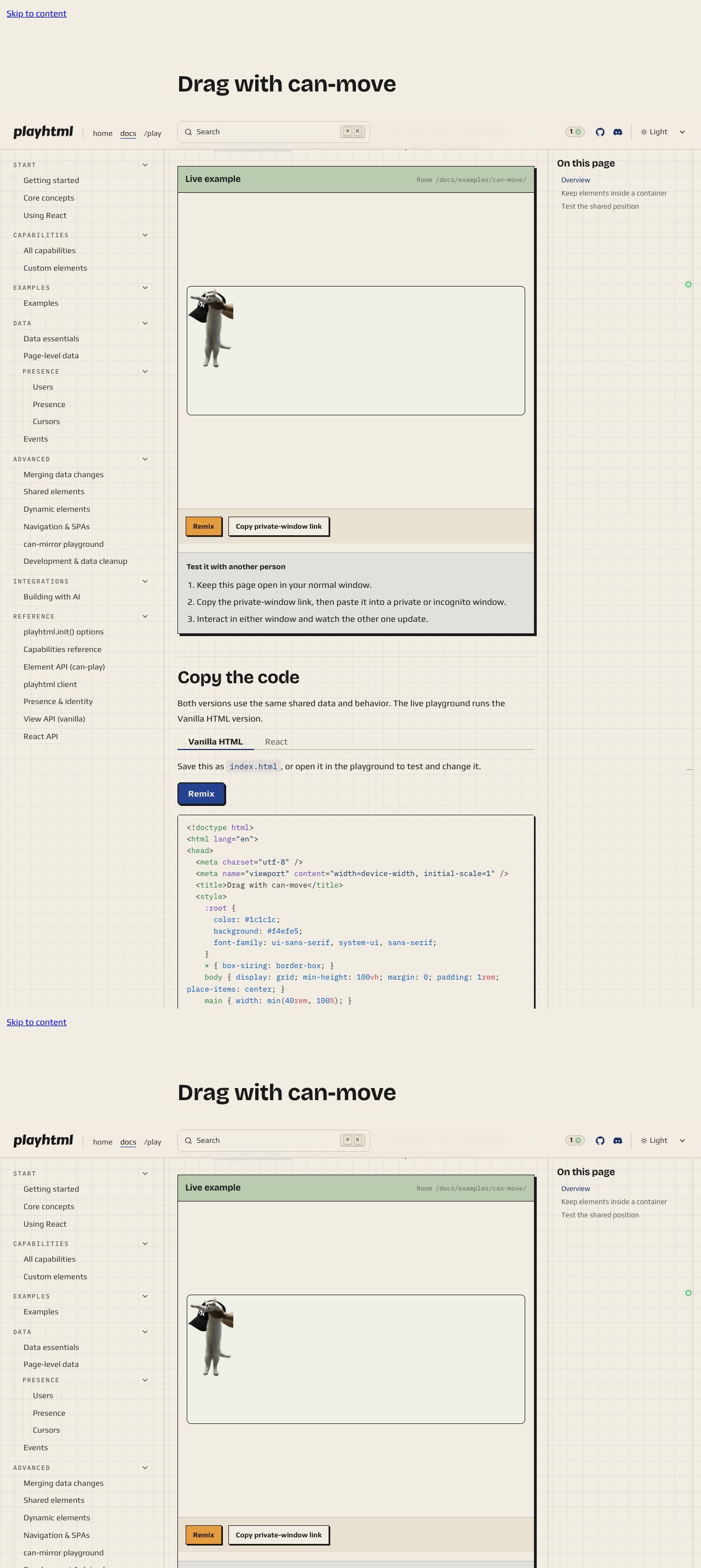This screenshot has width=701, height=1568.
Task: Focus the Search field in the upper header
Action: click(274, 132)
